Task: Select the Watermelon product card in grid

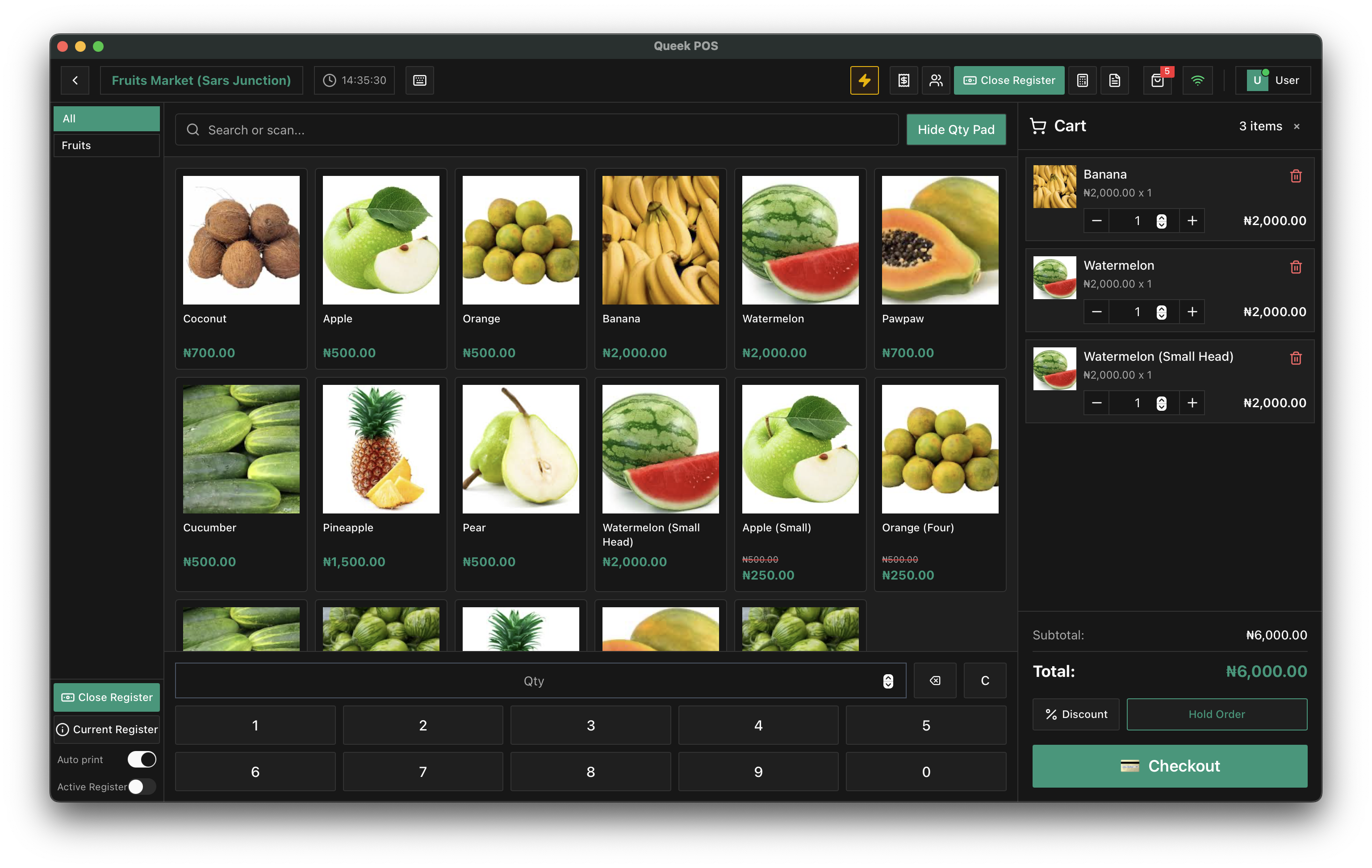Action: (800, 268)
